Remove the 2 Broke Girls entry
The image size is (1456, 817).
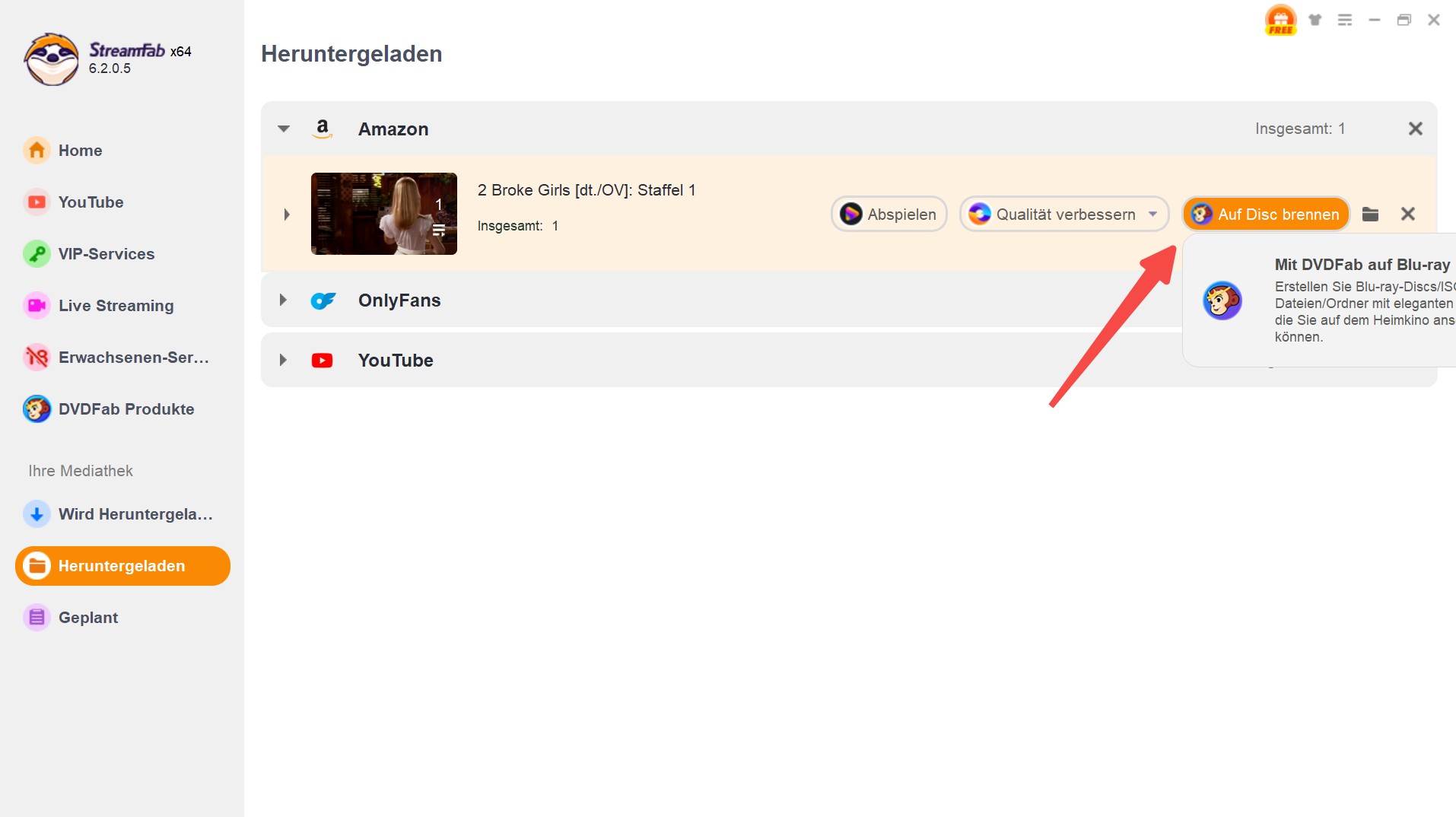(x=1408, y=215)
